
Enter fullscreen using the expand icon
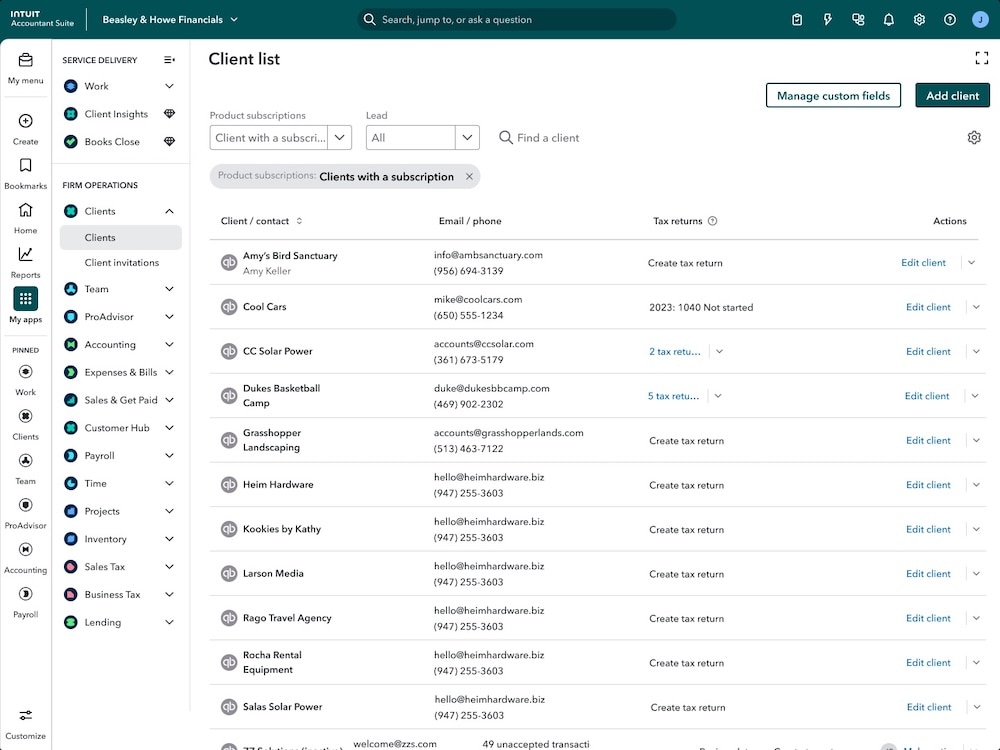click(981, 58)
